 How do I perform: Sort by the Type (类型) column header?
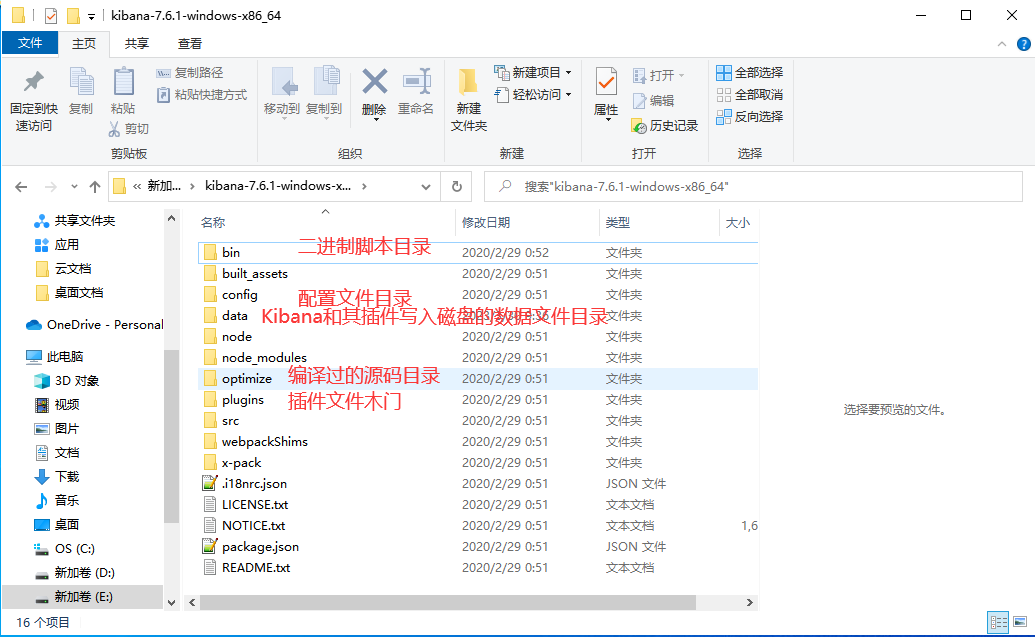[618, 223]
